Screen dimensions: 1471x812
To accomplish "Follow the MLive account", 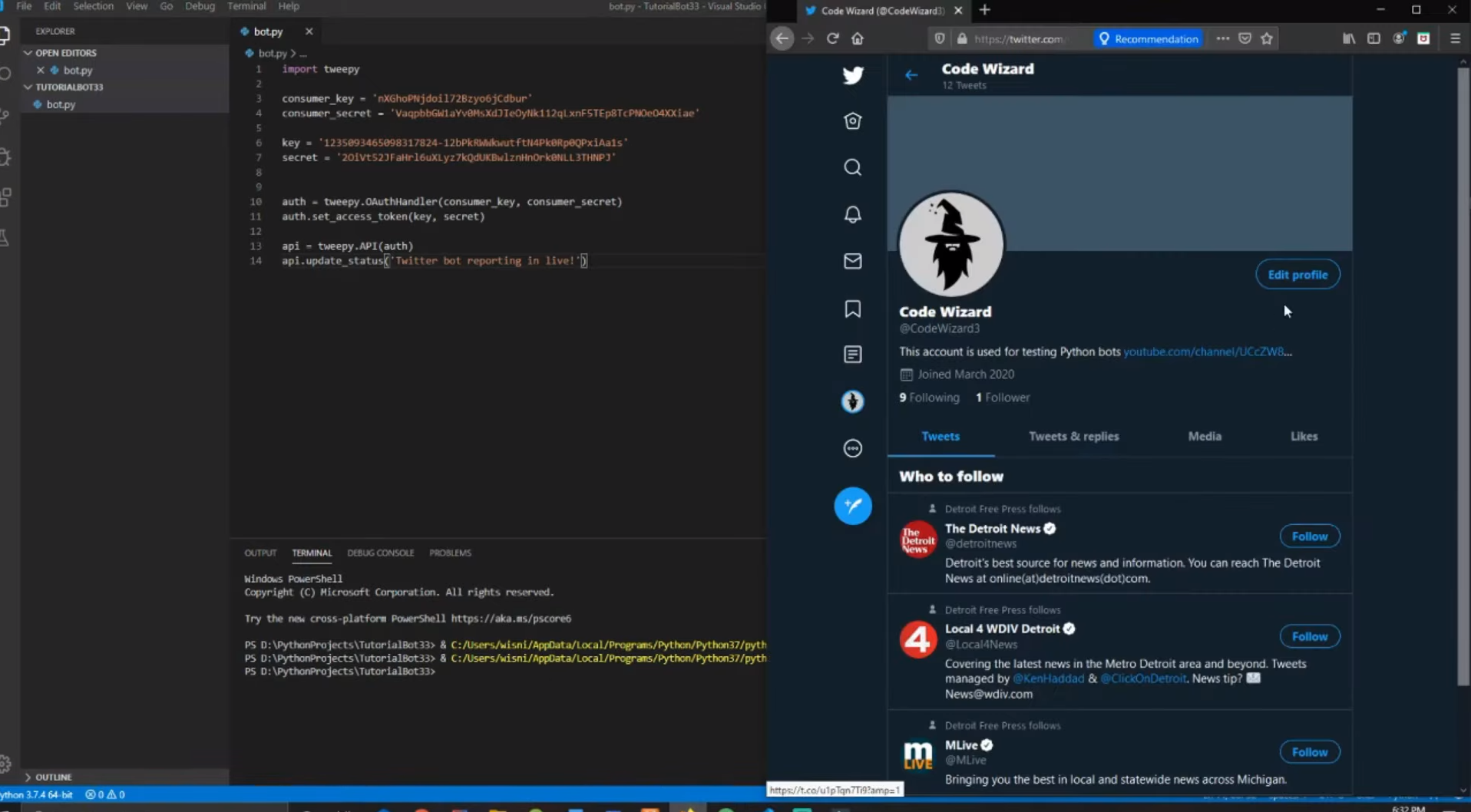I will pyautogui.click(x=1310, y=752).
